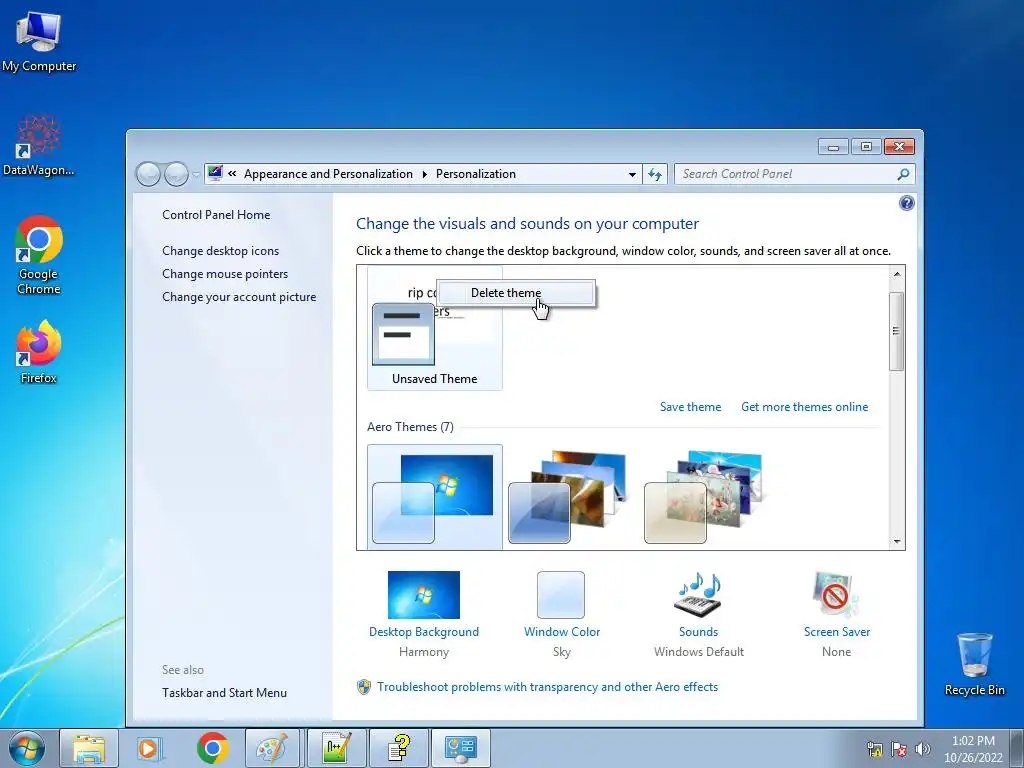This screenshot has height=768, width=1024.
Task: Open Desktop Background settings icon
Action: [424, 595]
